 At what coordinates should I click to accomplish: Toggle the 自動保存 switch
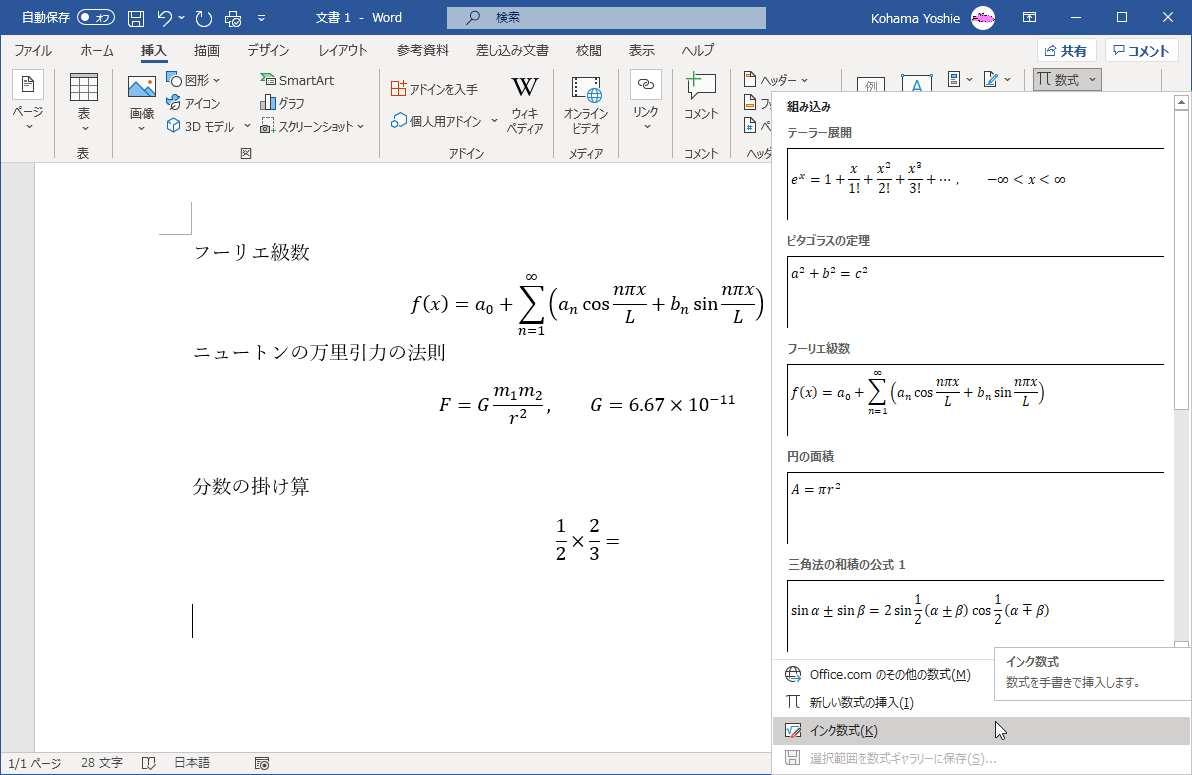tap(96, 17)
